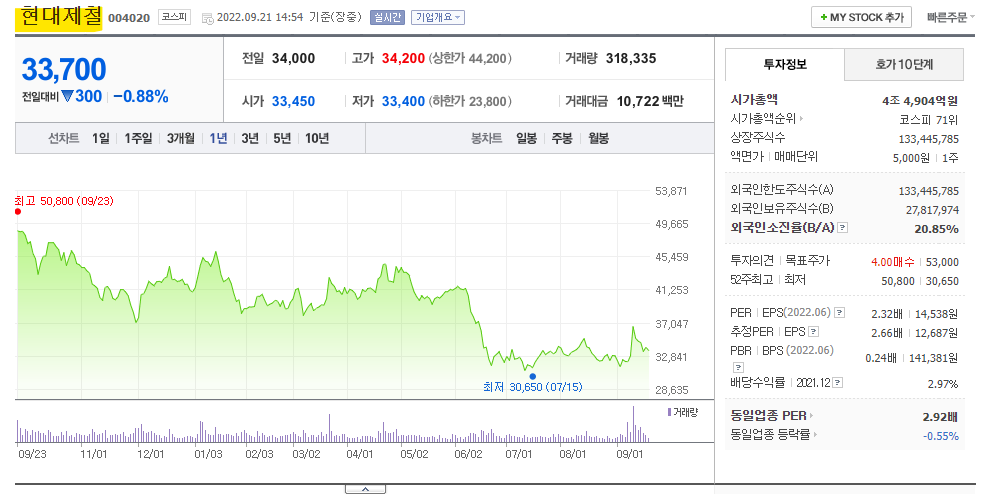This screenshot has width=986, height=494.
Task: Click the 4.00매수 investment opinion
Action: coord(892,262)
